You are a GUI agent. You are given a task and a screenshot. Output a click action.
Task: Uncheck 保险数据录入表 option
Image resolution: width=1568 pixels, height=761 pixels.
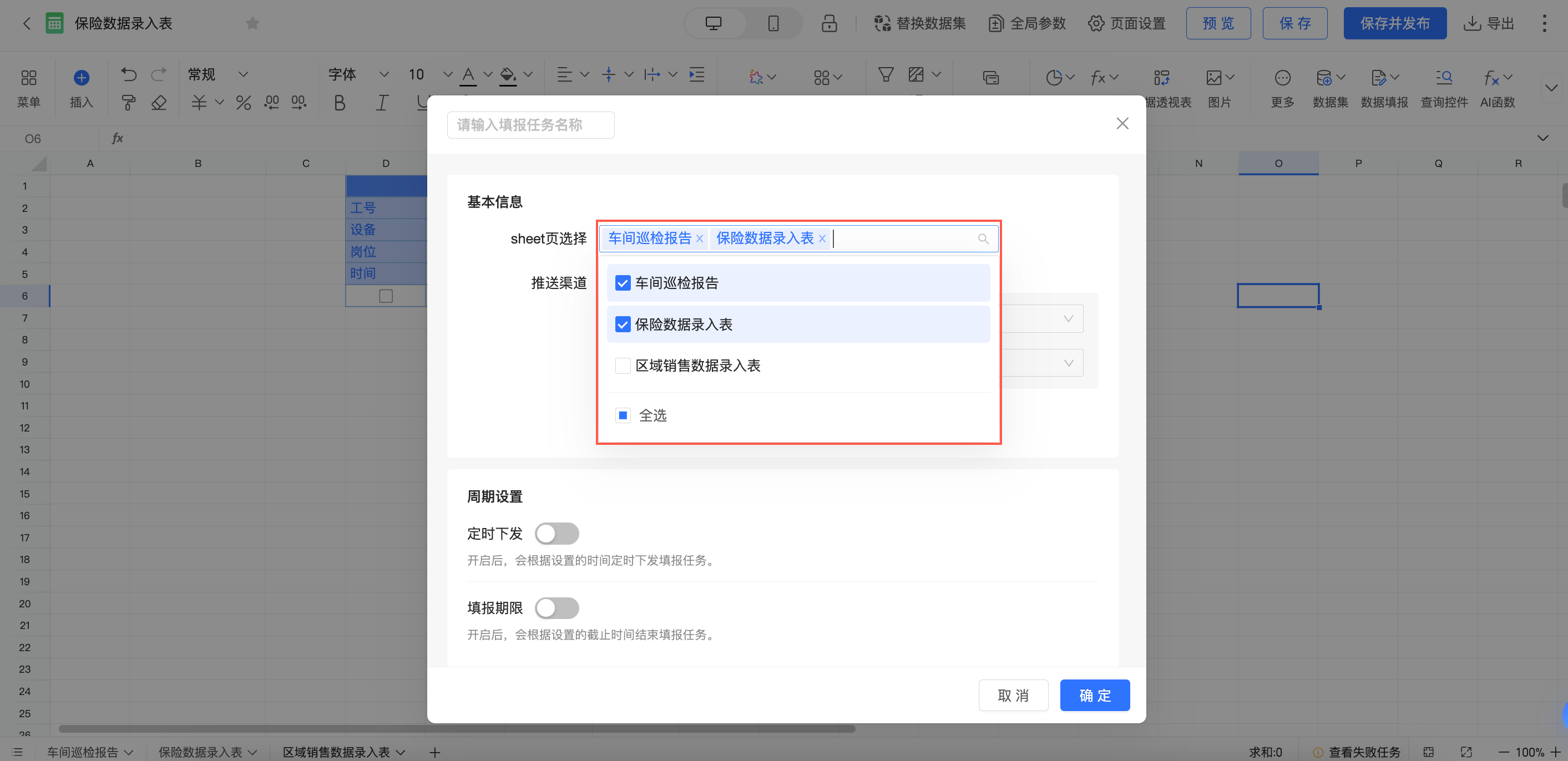[622, 324]
